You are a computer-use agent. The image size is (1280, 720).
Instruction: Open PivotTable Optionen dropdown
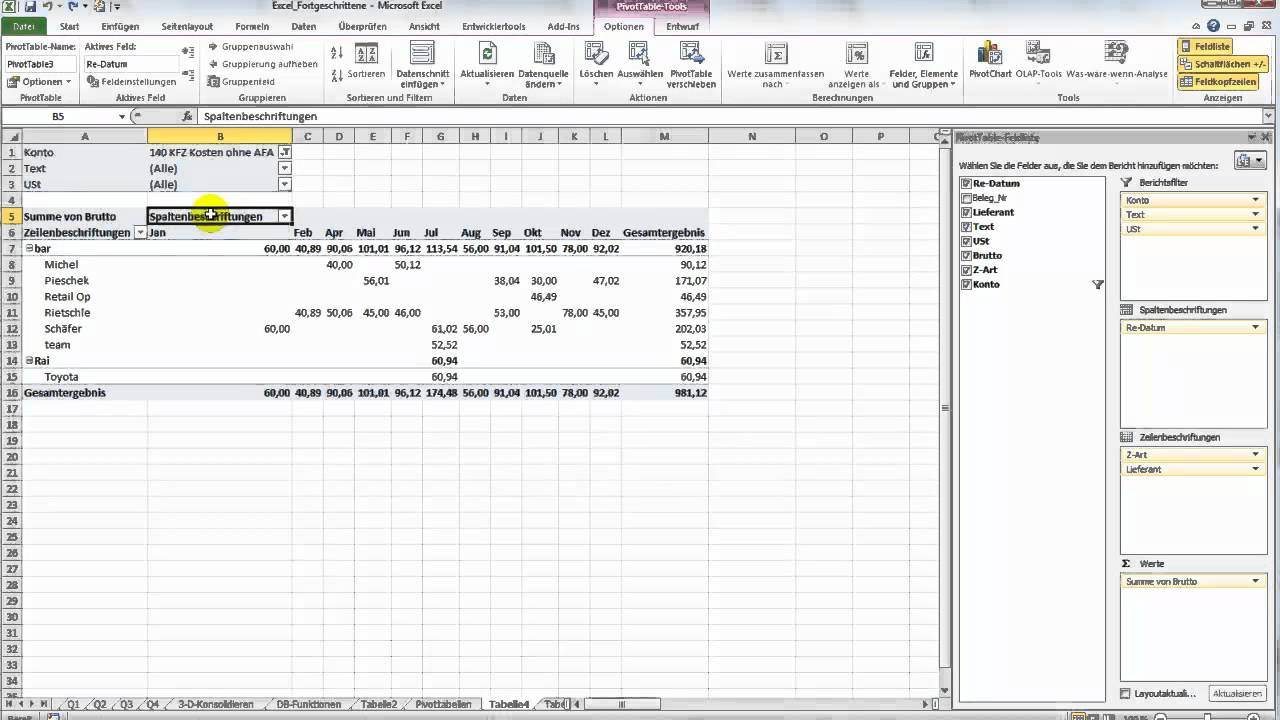(40, 82)
